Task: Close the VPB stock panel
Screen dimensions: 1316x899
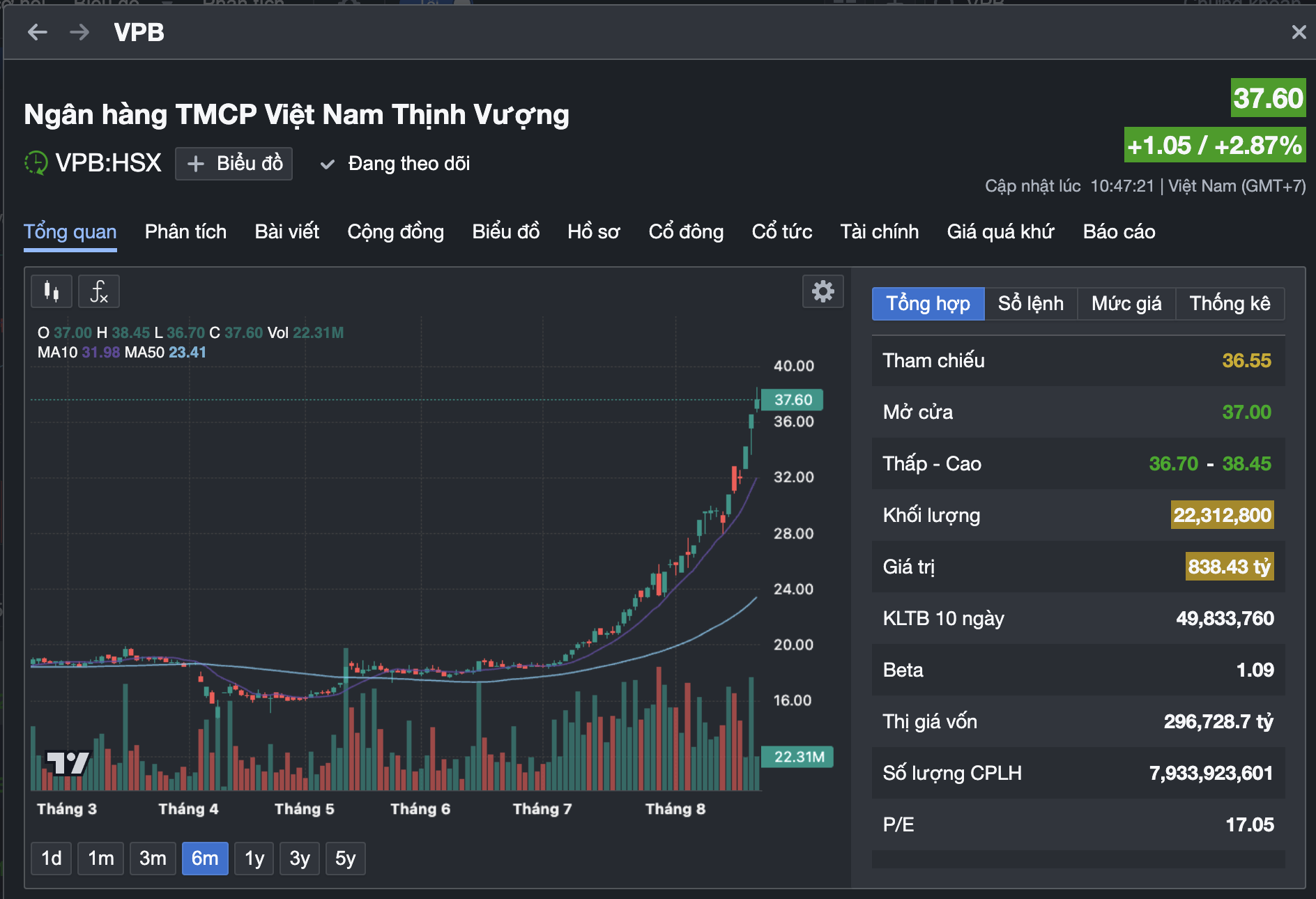Action: (1298, 32)
